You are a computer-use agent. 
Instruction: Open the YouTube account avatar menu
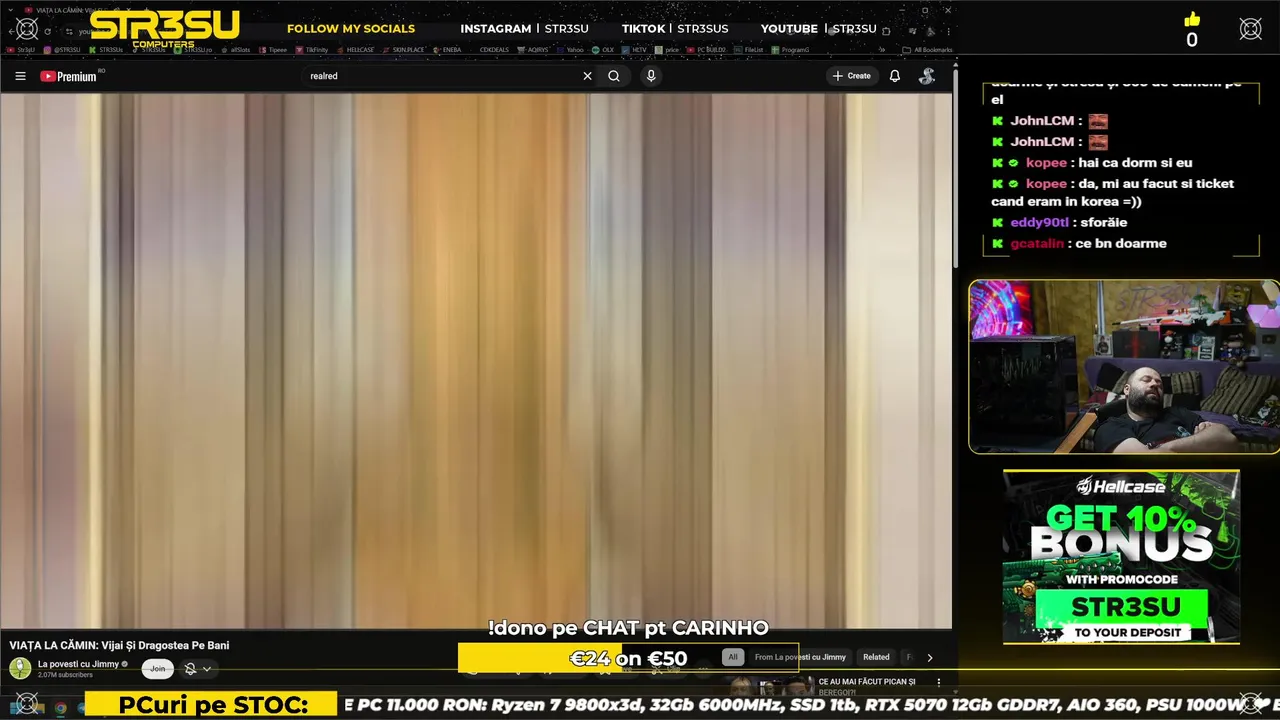click(x=927, y=76)
